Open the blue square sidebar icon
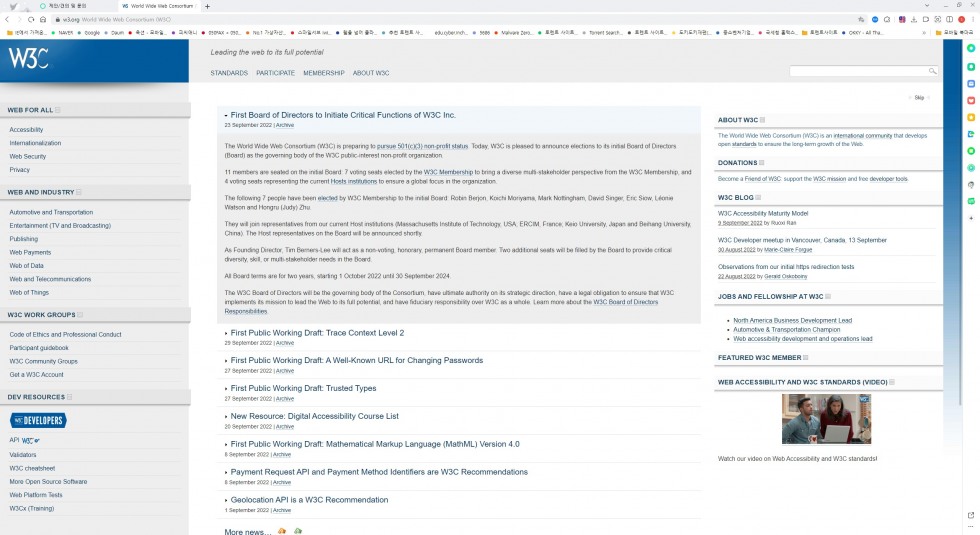 (x=971, y=83)
